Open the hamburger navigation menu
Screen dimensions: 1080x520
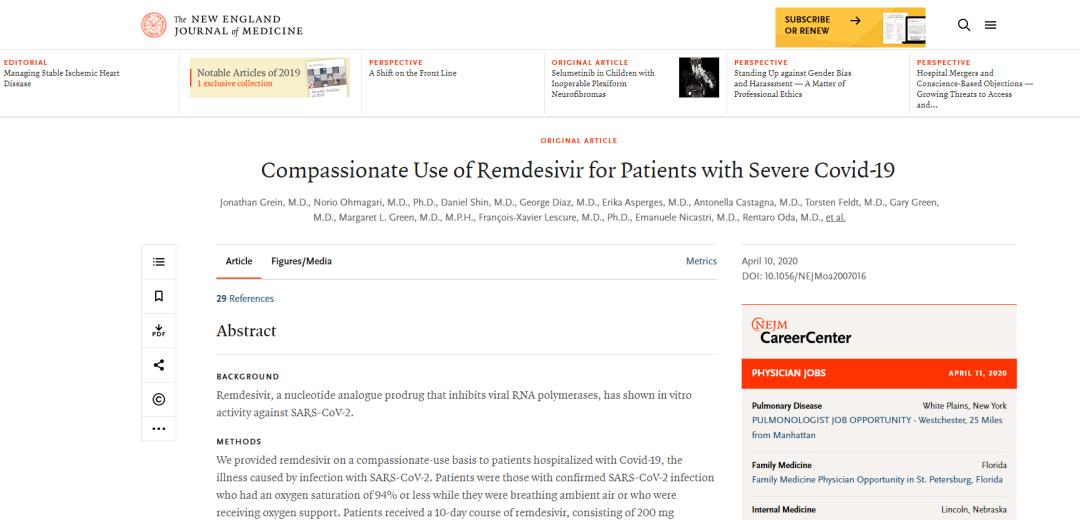[x=990, y=25]
